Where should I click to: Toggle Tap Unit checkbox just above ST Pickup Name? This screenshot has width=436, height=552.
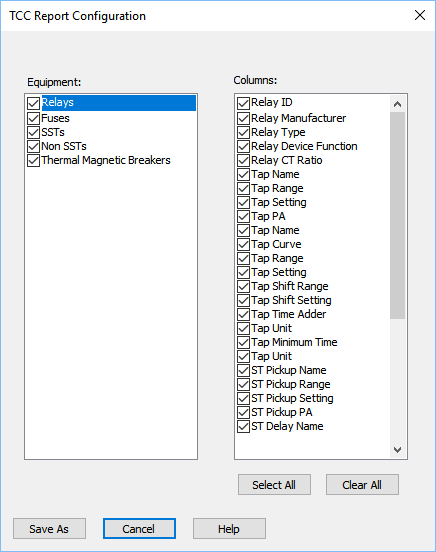pyautogui.click(x=243, y=356)
